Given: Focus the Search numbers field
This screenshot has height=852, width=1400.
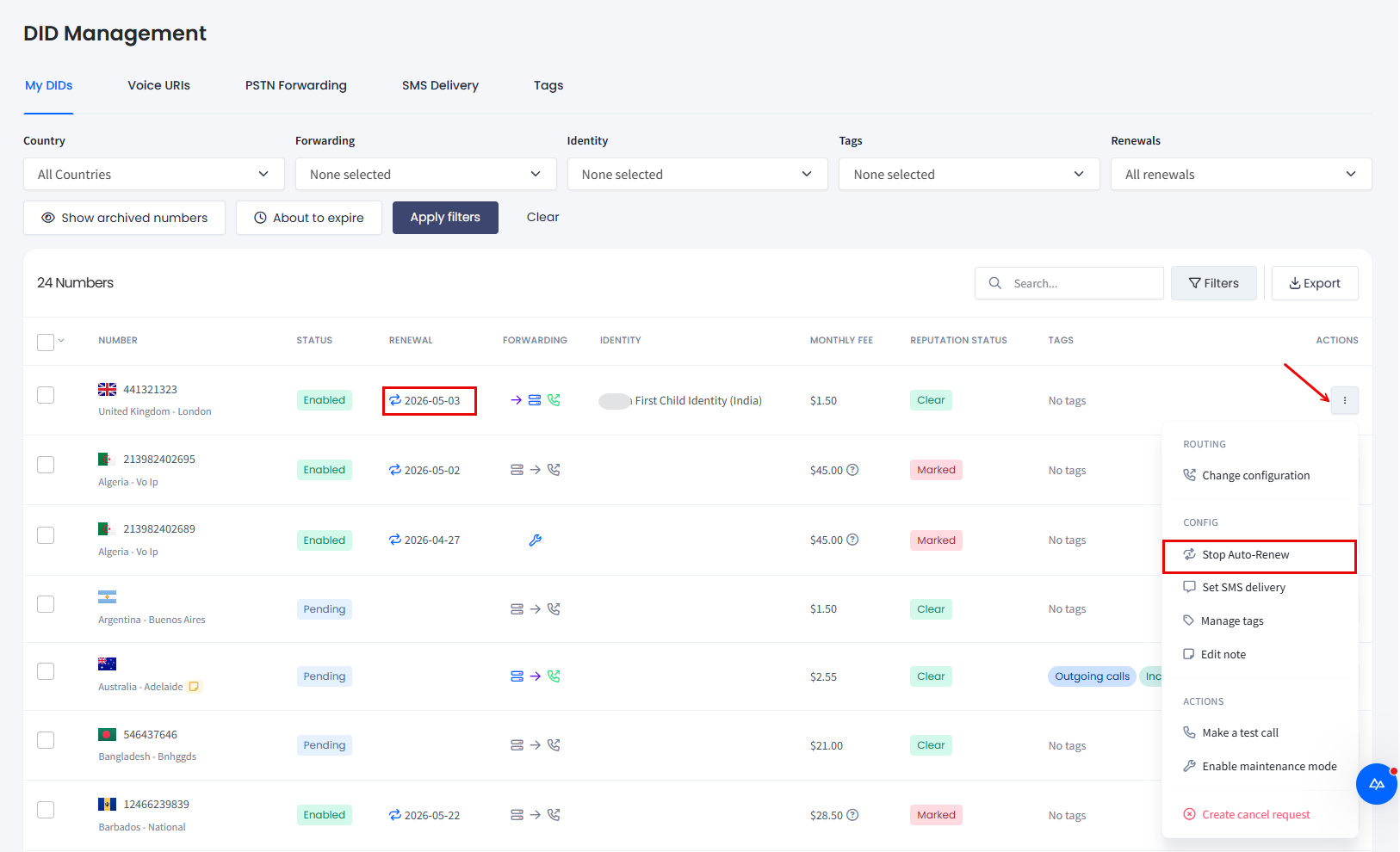Looking at the screenshot, I should click(x=1069, y=283).
